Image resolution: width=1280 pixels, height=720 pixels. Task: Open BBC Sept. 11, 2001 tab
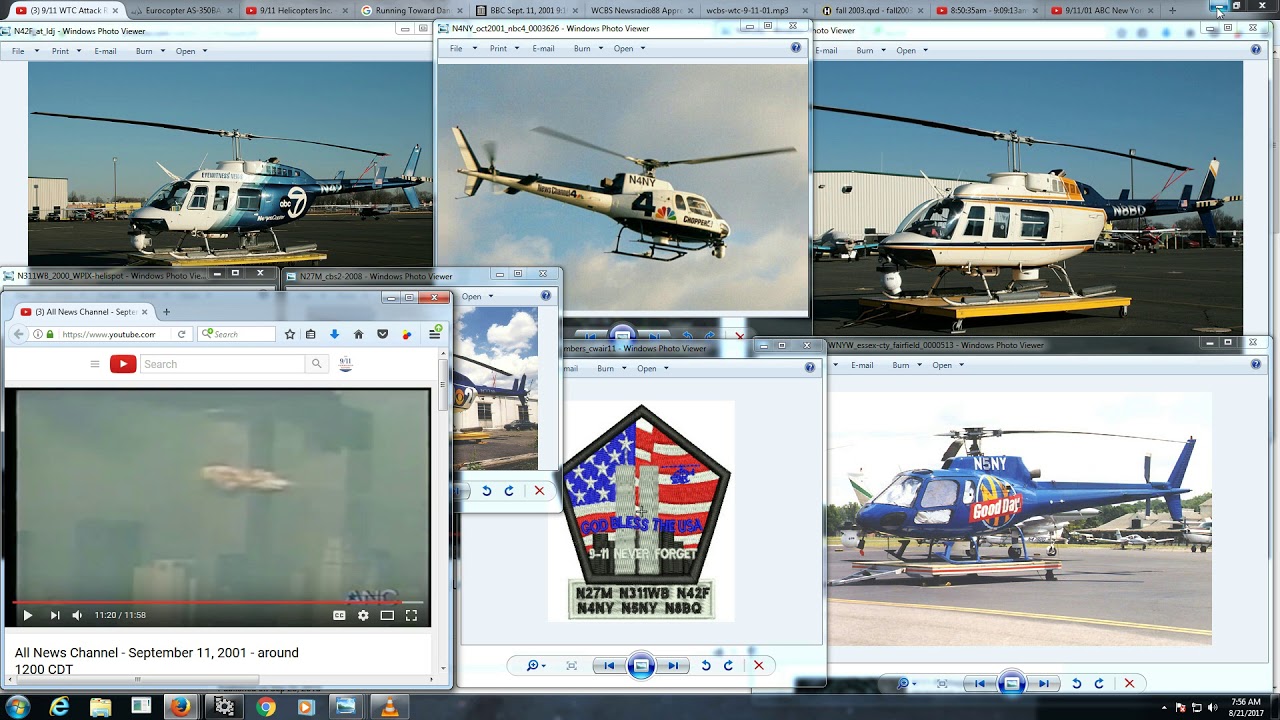pyautogui.click(x=520, y=10)
